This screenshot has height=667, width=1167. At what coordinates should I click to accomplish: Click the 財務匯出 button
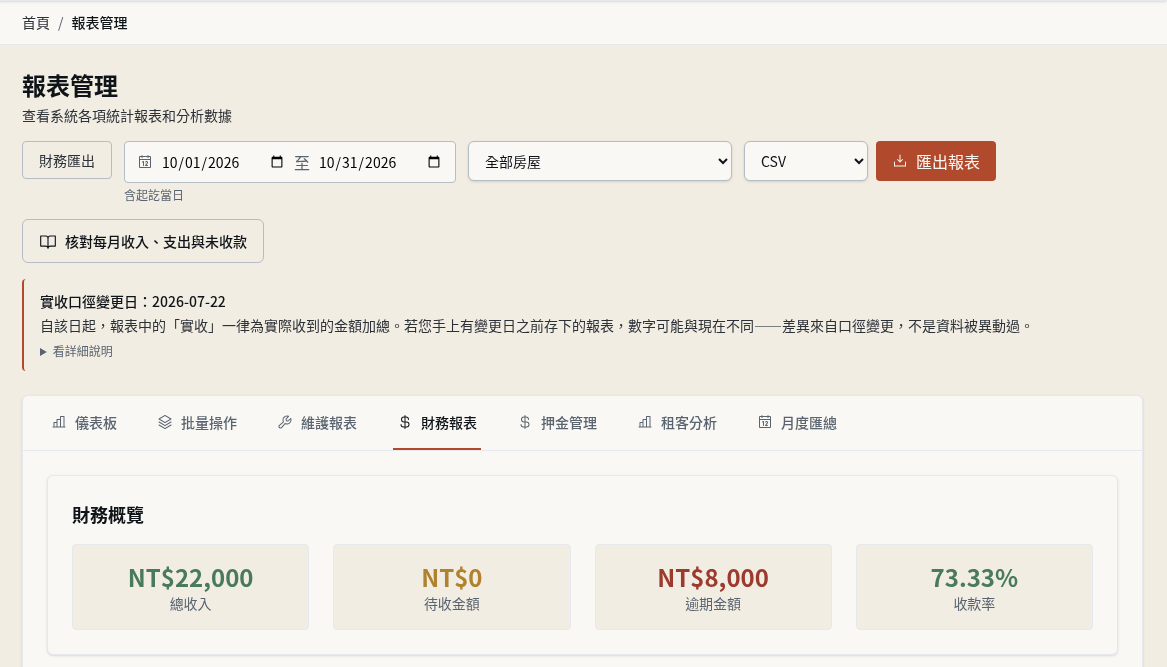(67, 161)
